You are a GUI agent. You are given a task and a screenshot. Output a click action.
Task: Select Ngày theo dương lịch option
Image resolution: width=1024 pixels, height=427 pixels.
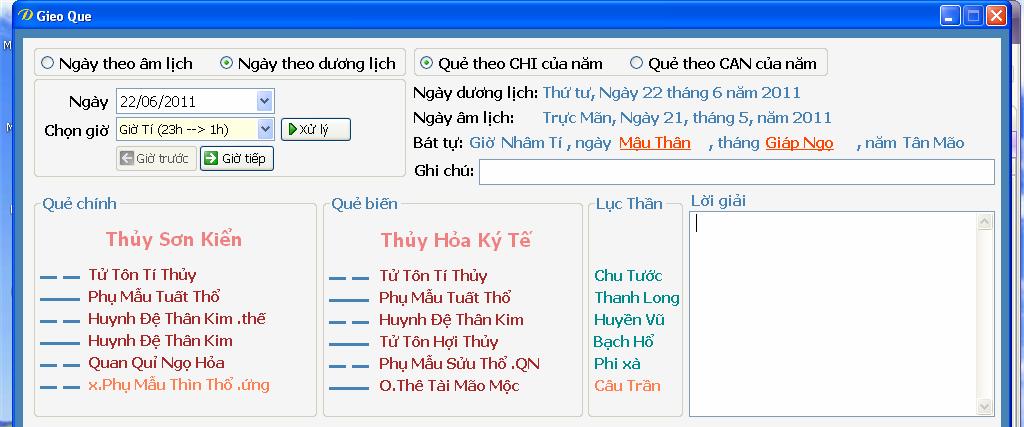point(227,63)
